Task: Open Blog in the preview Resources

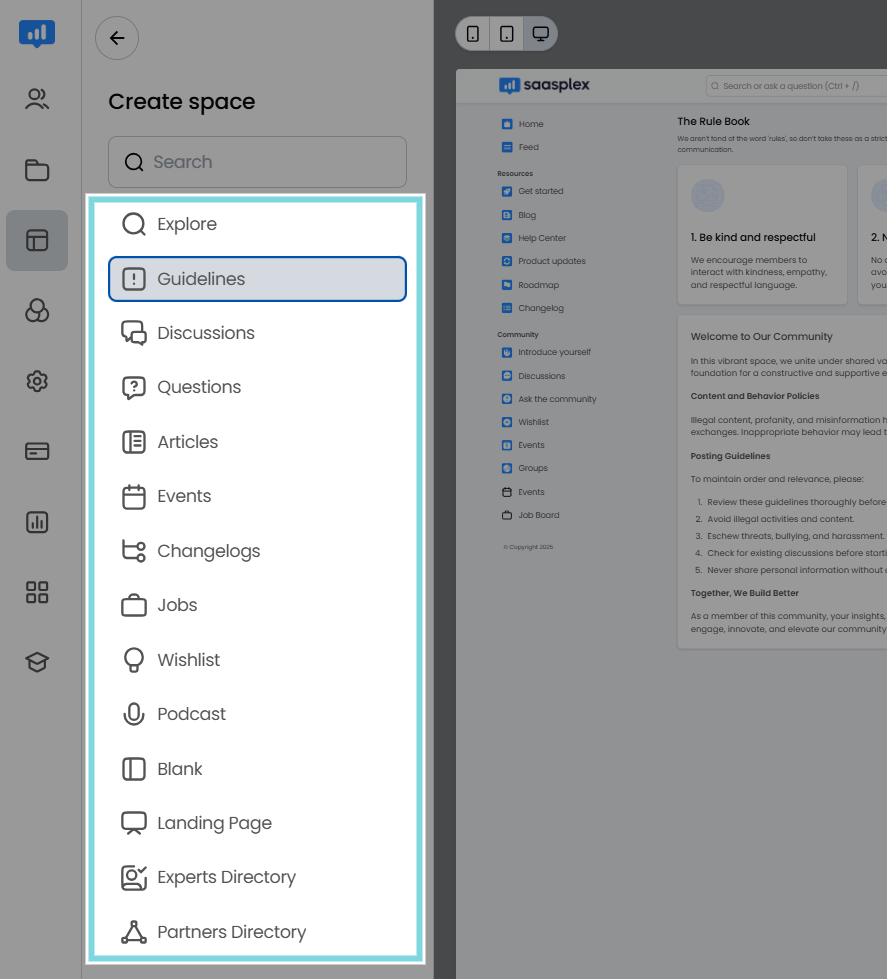Action: [519, 215]
